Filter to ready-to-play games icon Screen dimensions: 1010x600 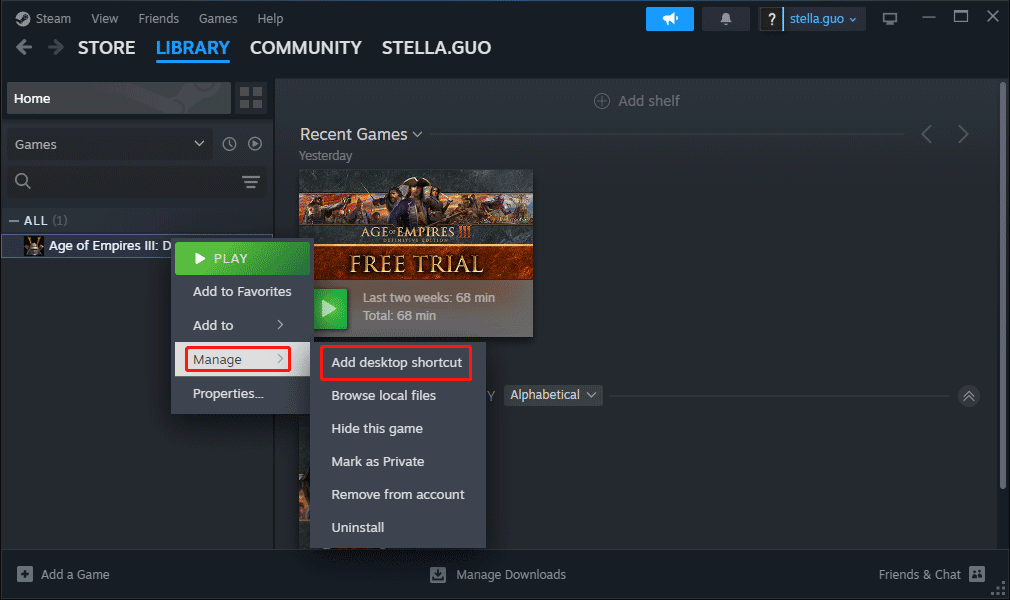pos(255,144)
